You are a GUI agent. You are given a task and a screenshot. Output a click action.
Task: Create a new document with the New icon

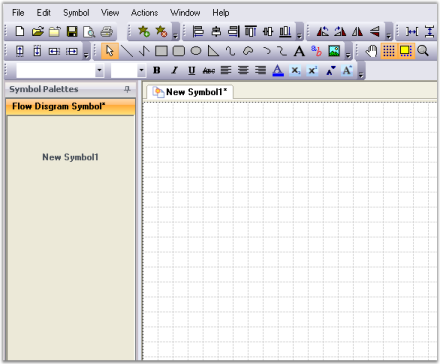(x=20, y=32)
